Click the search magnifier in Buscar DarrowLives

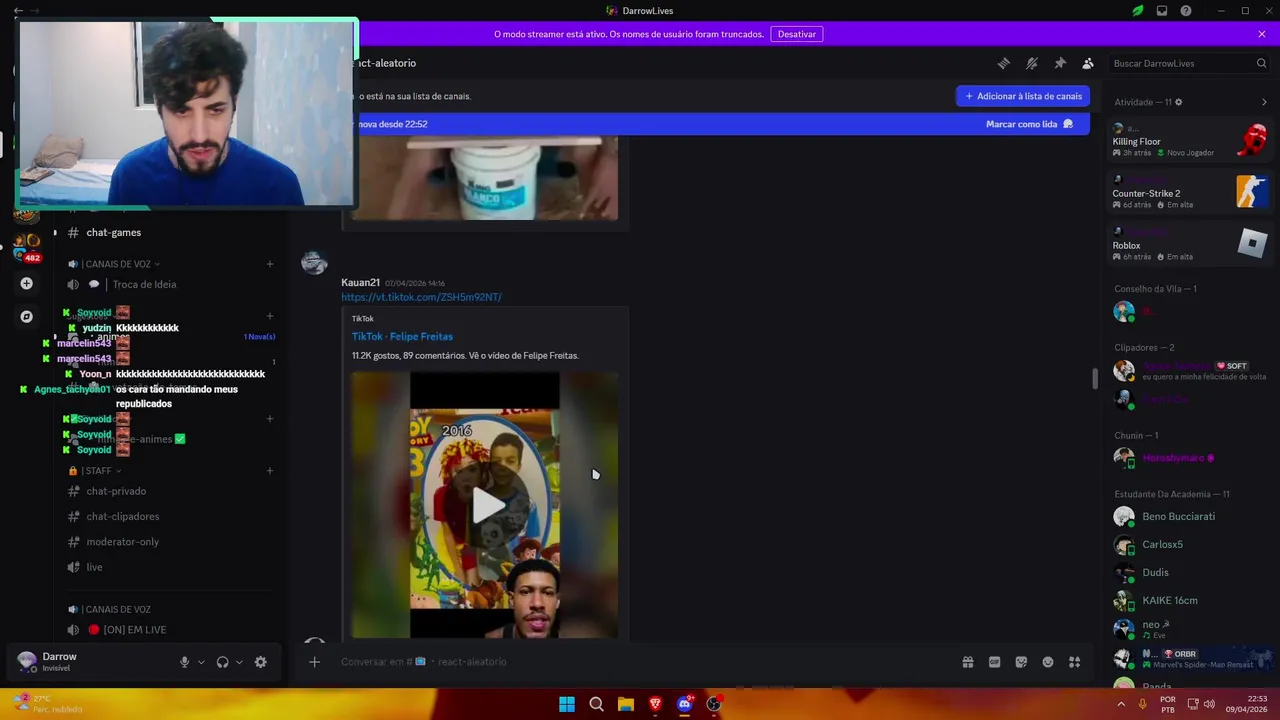[1261, 63]
